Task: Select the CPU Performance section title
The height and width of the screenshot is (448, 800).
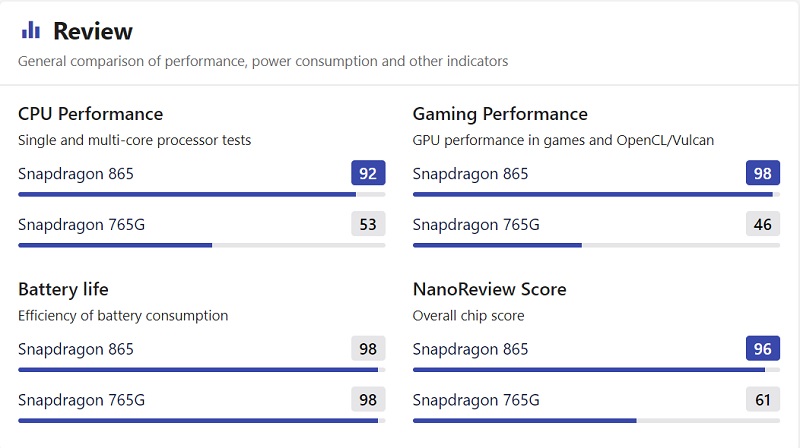Action: (x=90, y=114)
